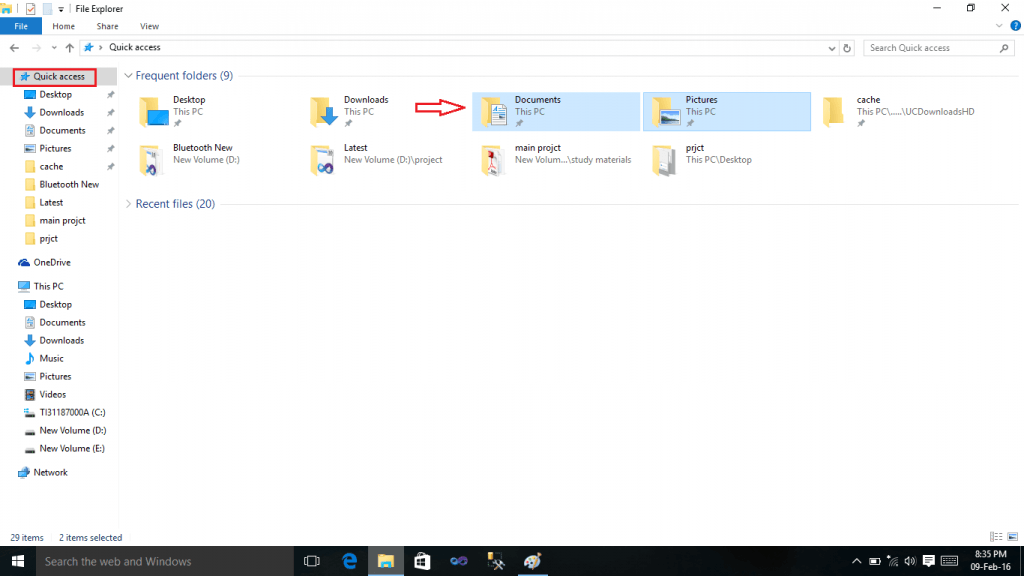Open the File menu
Image resolution: width=1024 pixels, height=576 pixels.
pos(20,26)
